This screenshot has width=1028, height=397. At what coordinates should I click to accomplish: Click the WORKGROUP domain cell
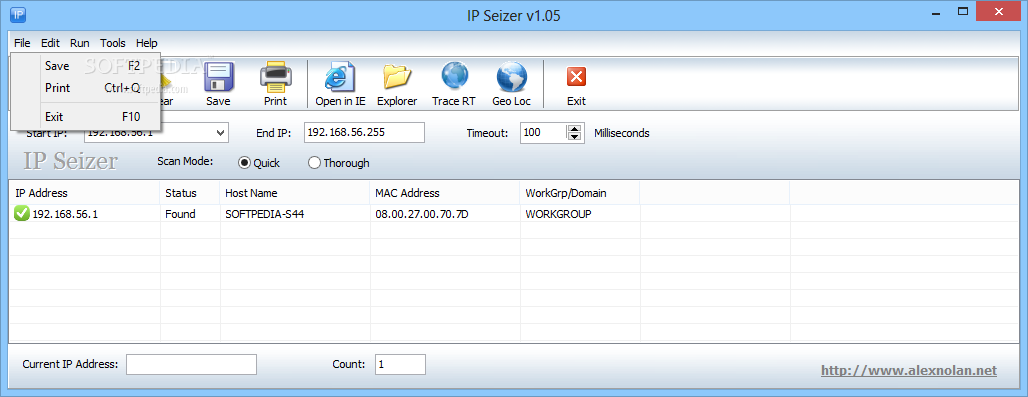click(x=559, y=214)
